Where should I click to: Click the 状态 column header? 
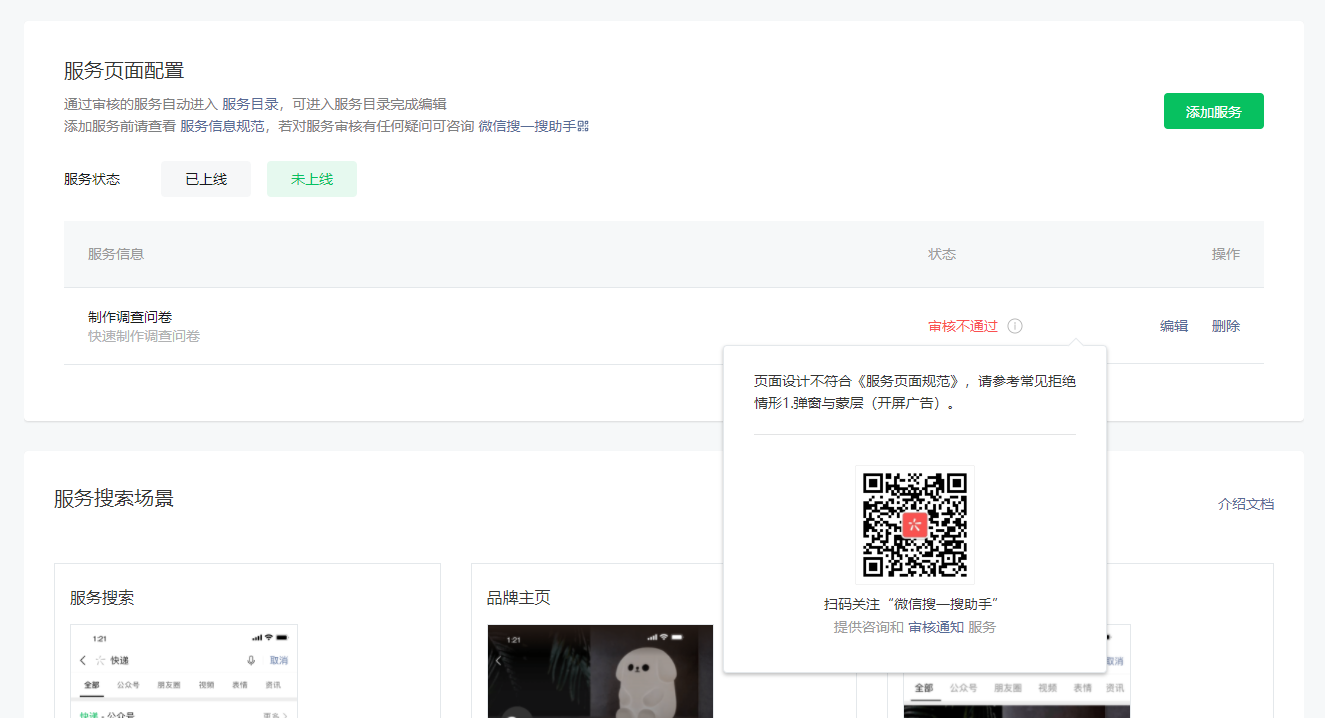point(942,254)
